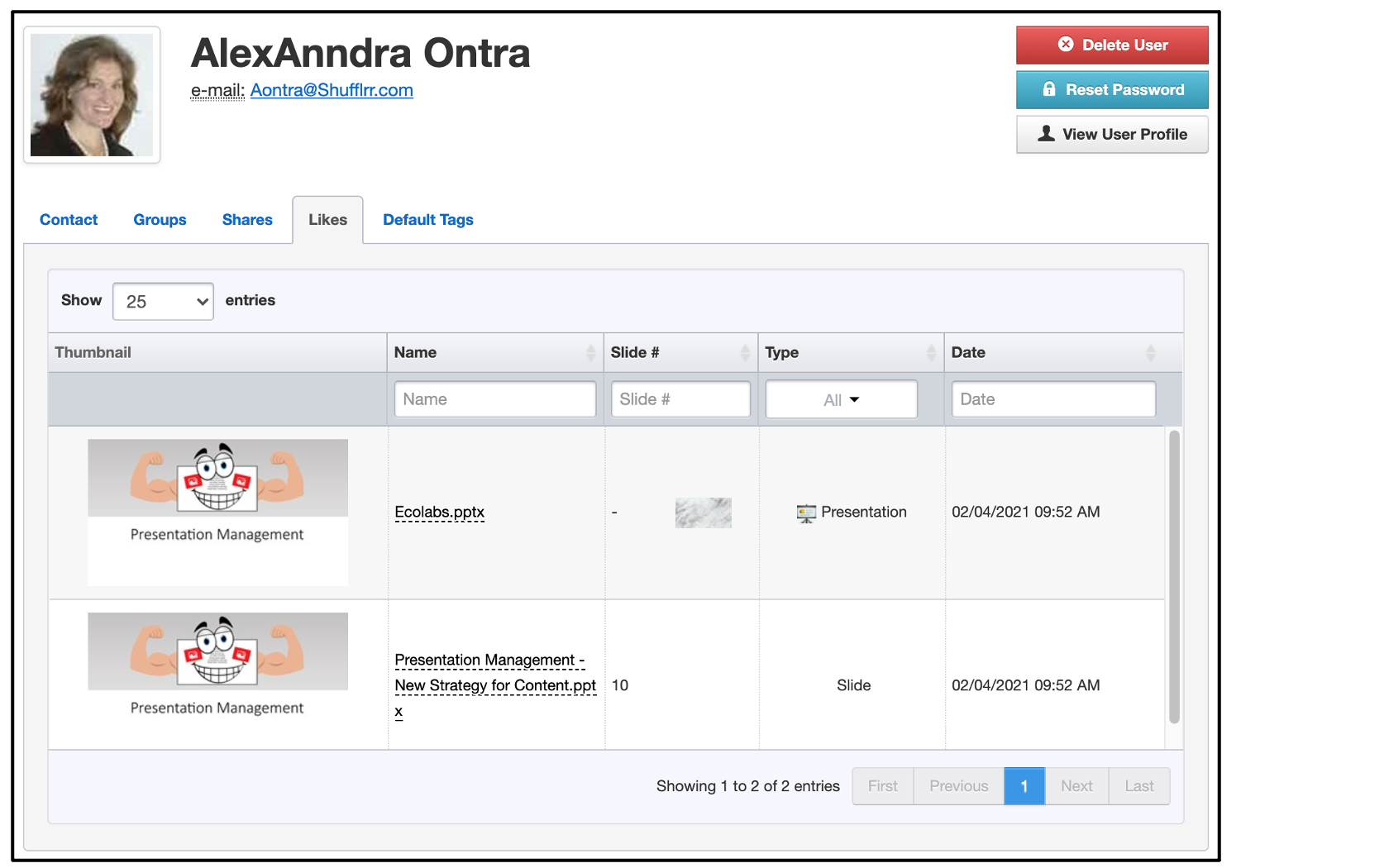
Task: Expand the Type filter All dropdown
Action: coord(841,399)
